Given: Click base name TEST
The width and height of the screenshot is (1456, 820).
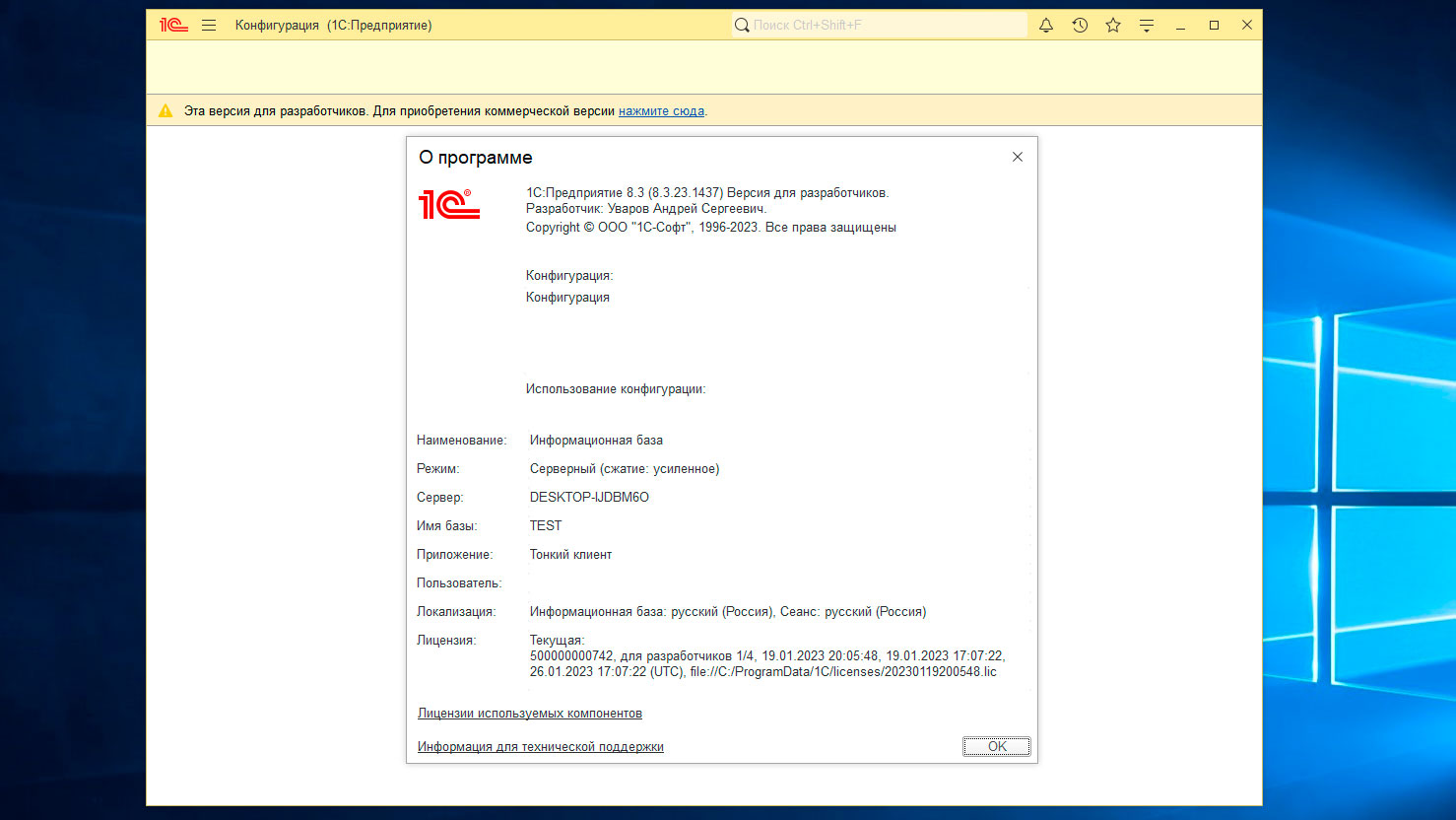Looking at the screenshot, I should [546, 525].
